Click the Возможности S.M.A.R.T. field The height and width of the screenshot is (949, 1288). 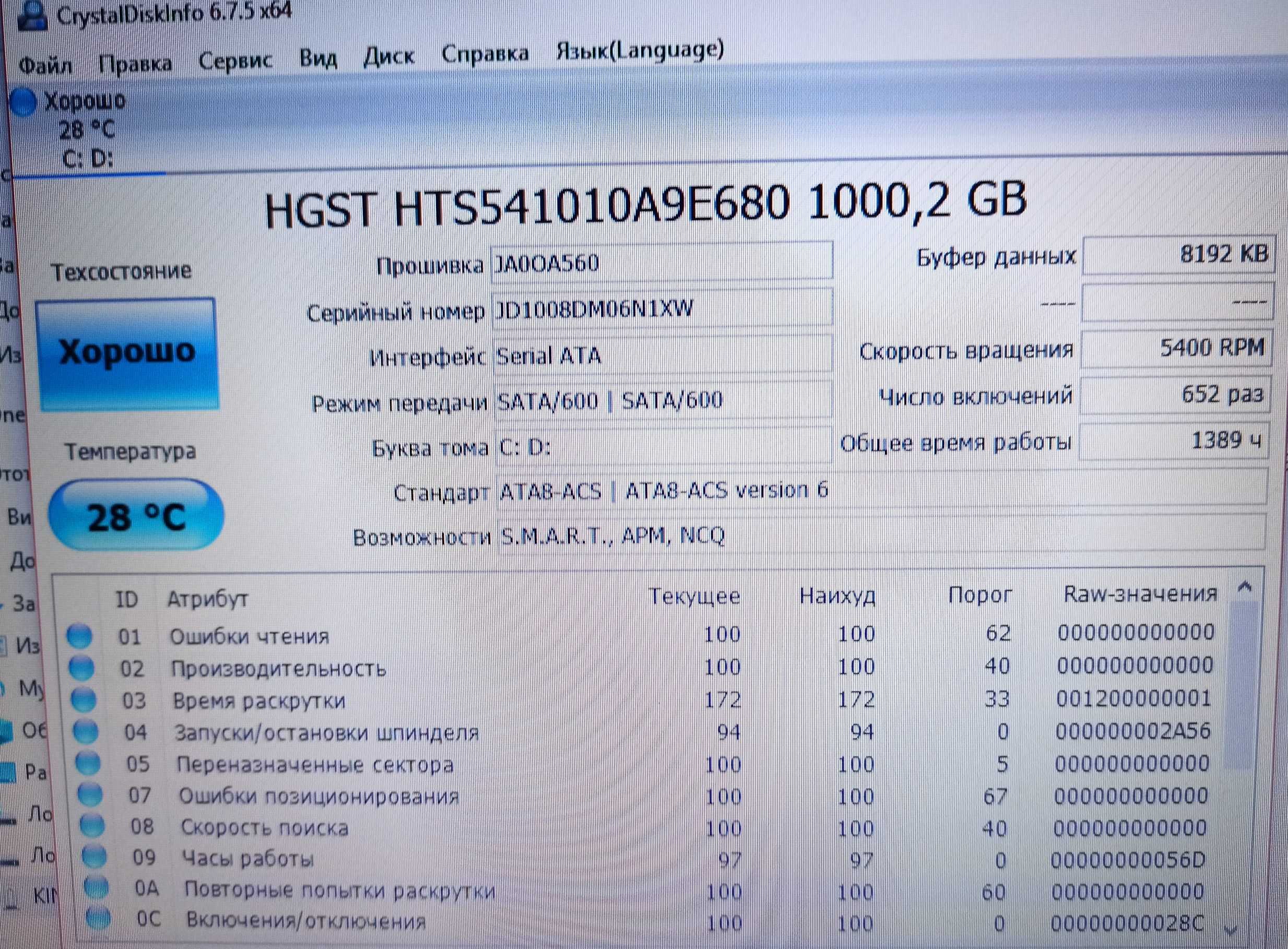click(x=881, y=534)
